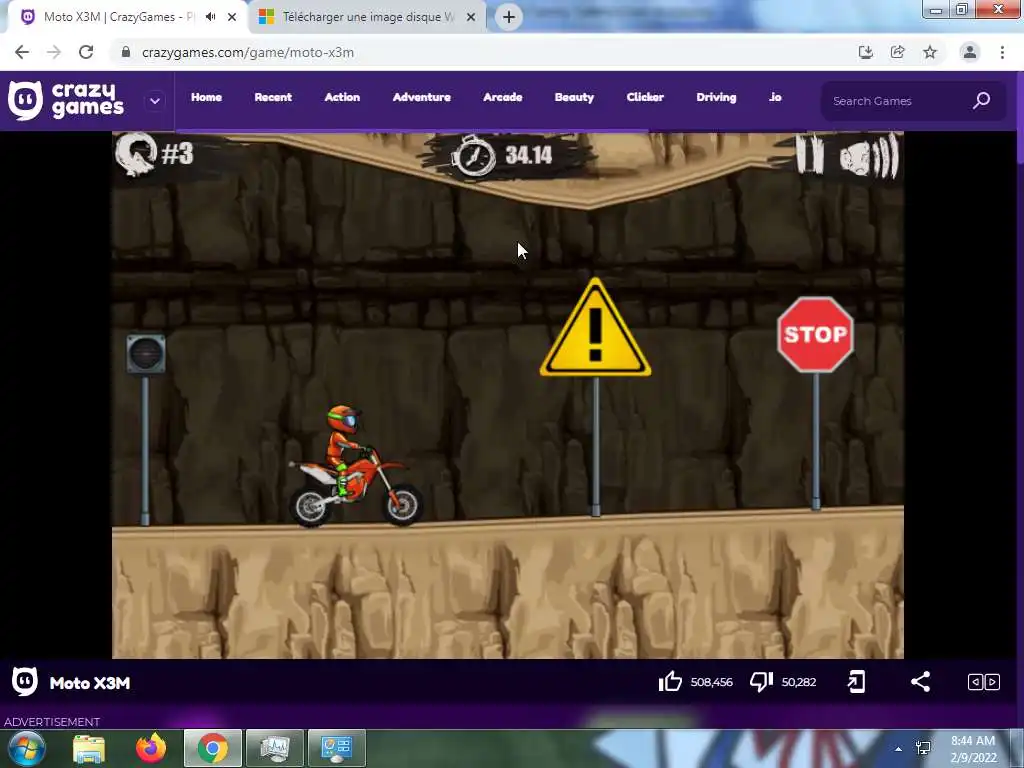Close the Télécharger une image disque tab

(x=471, y=17)
